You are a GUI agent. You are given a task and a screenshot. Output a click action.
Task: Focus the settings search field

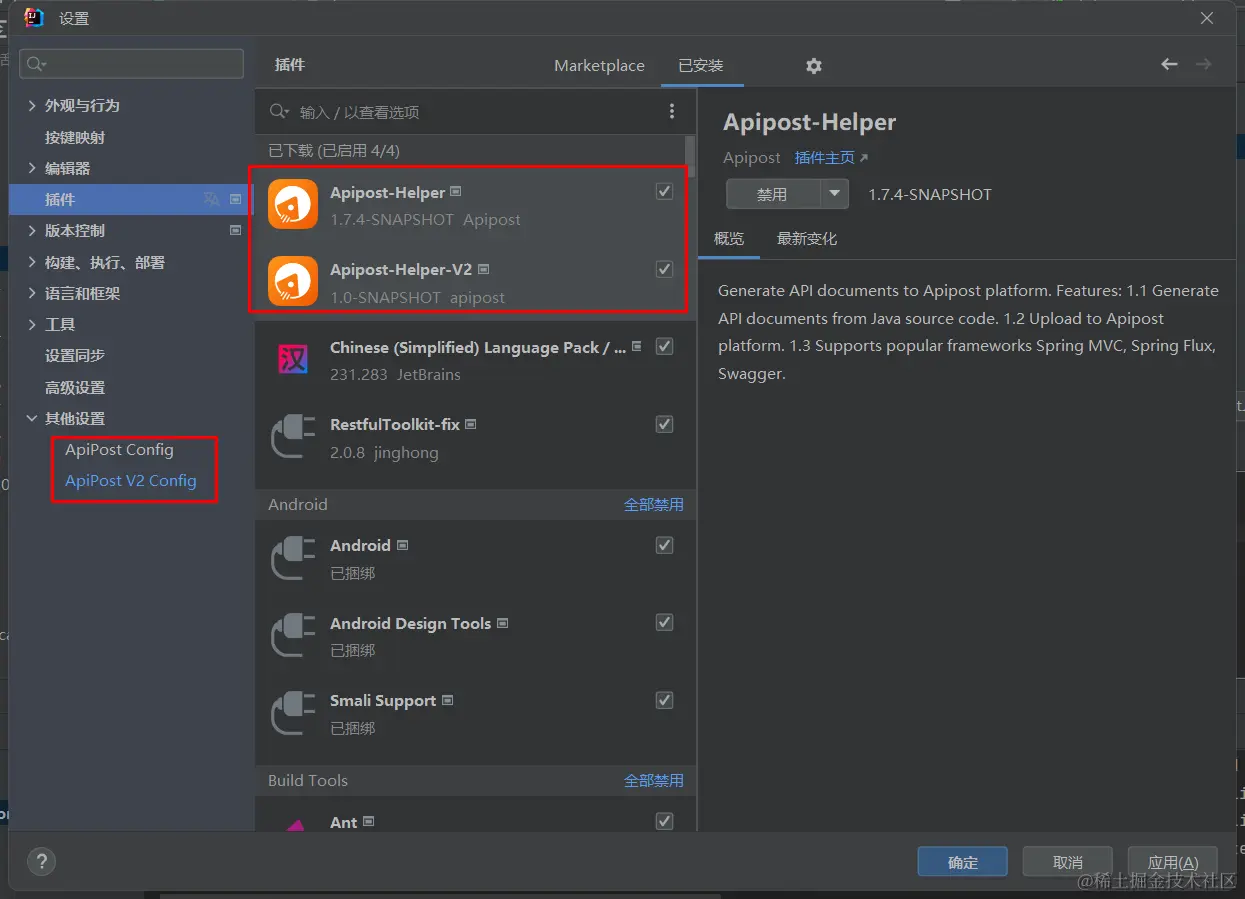(x=131, y=64)
